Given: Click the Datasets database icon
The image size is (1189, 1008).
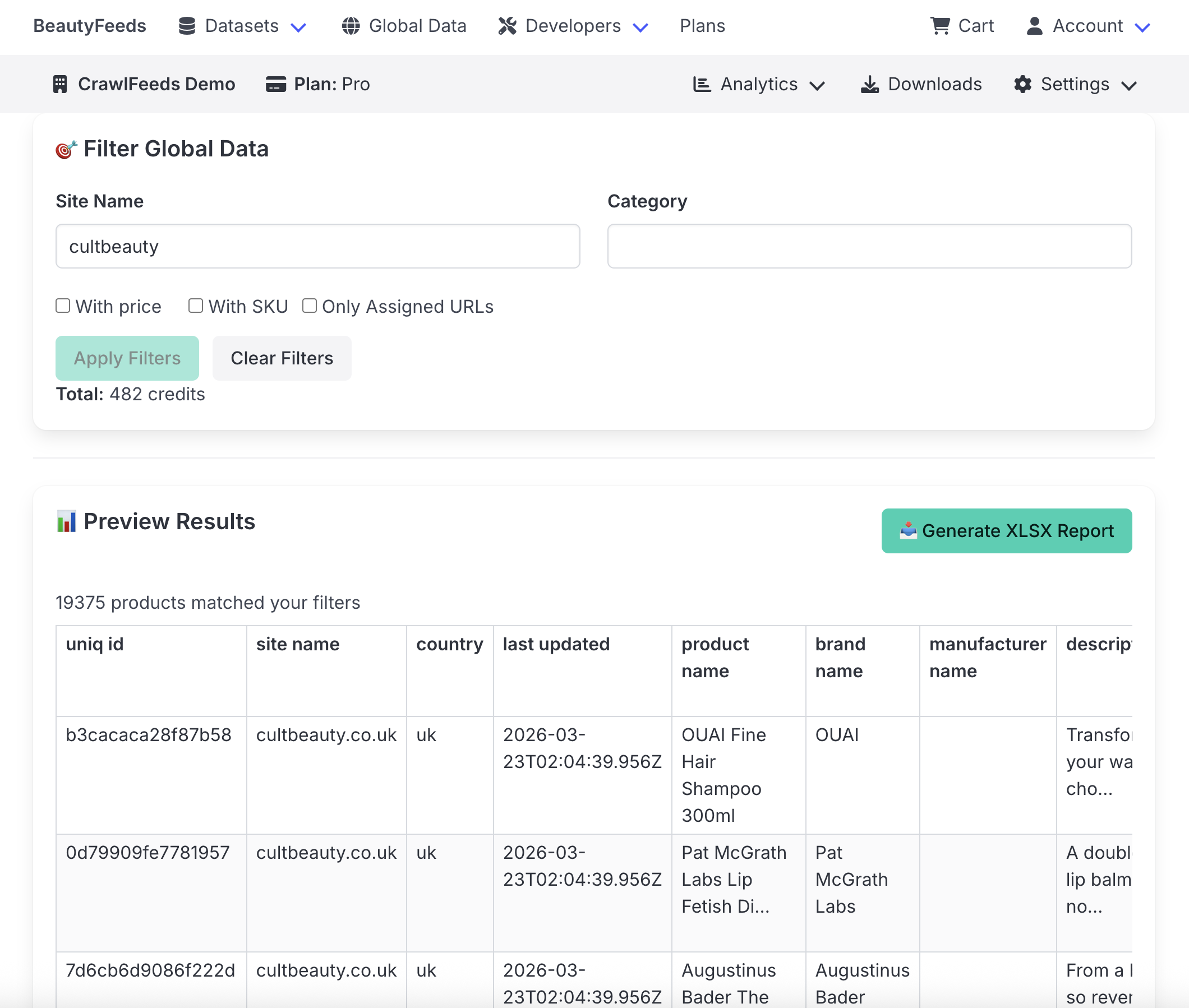Looking at the screenshot, I should coord(186,26).
